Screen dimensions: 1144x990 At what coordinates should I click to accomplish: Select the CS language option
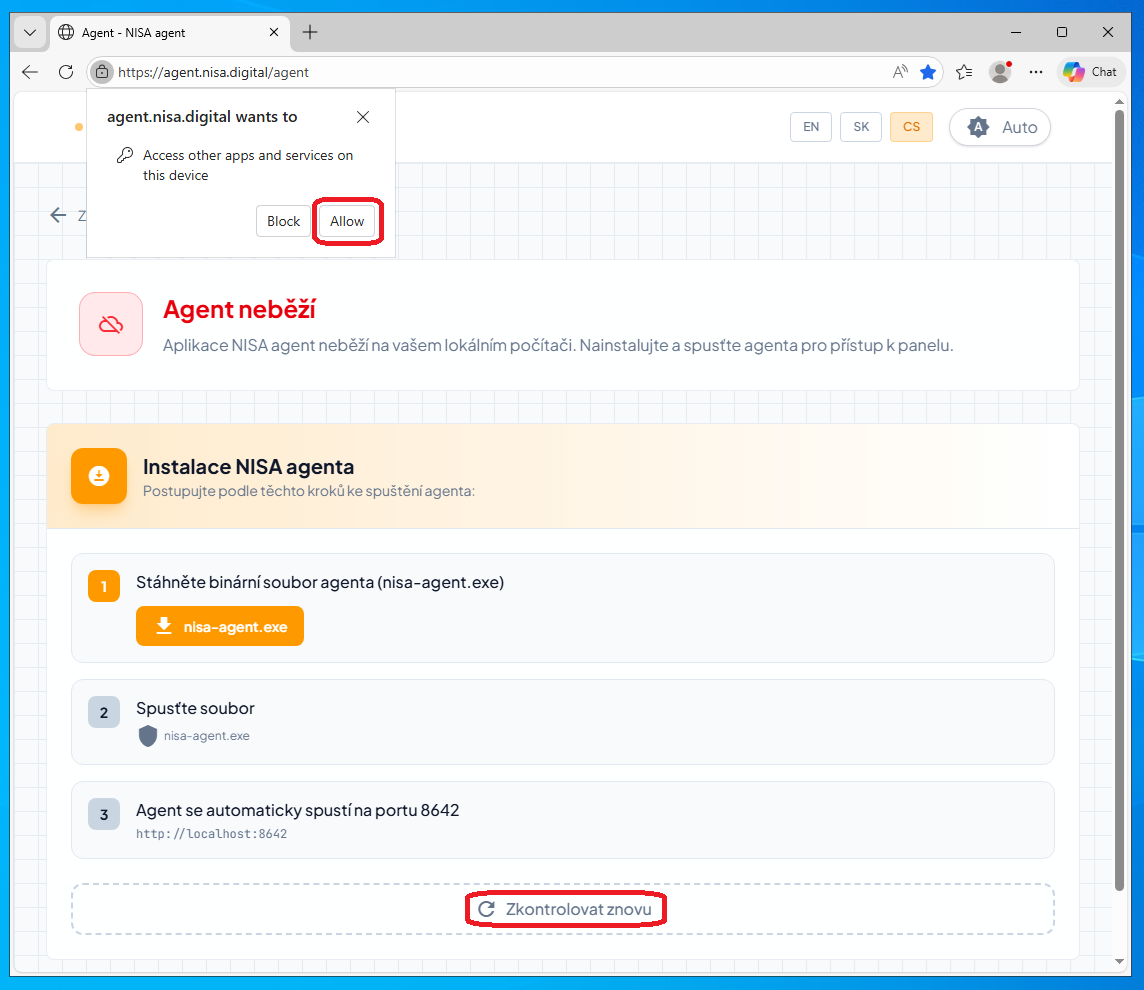pos(911,127)
